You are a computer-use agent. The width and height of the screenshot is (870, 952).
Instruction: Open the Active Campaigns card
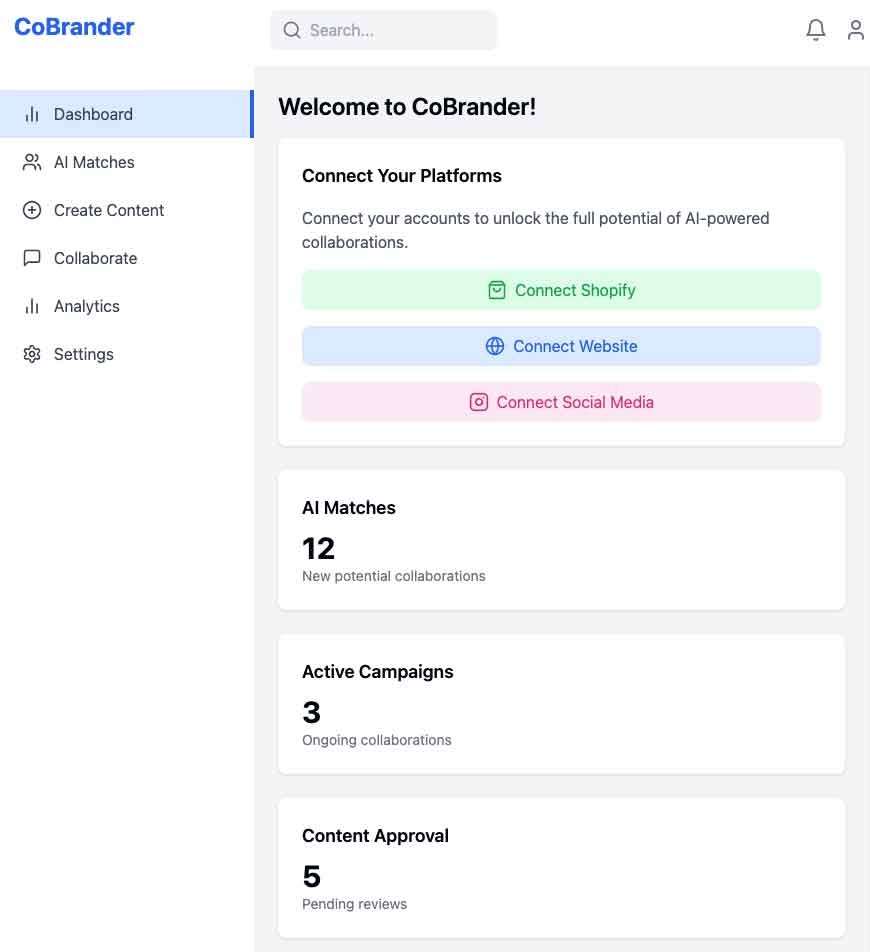point(561,704)
